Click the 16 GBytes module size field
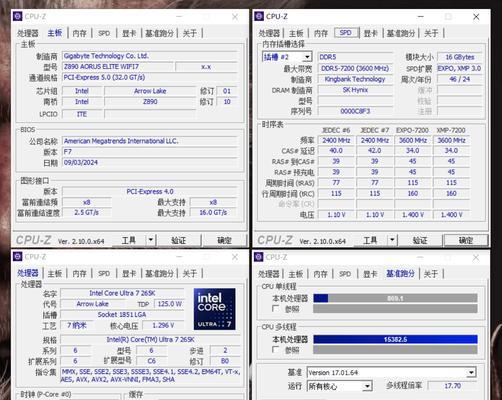The height and width of the screenshot is (400, 502). 460,57
